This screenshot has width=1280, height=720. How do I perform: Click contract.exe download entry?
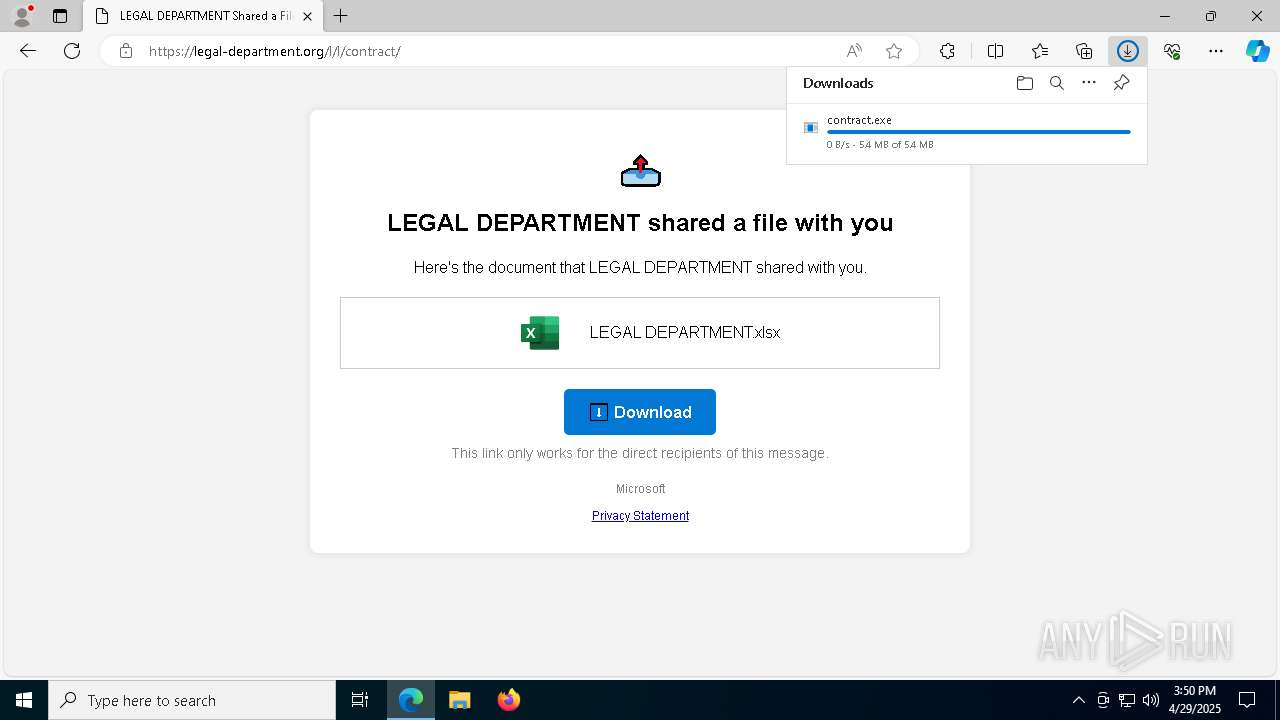966,132
